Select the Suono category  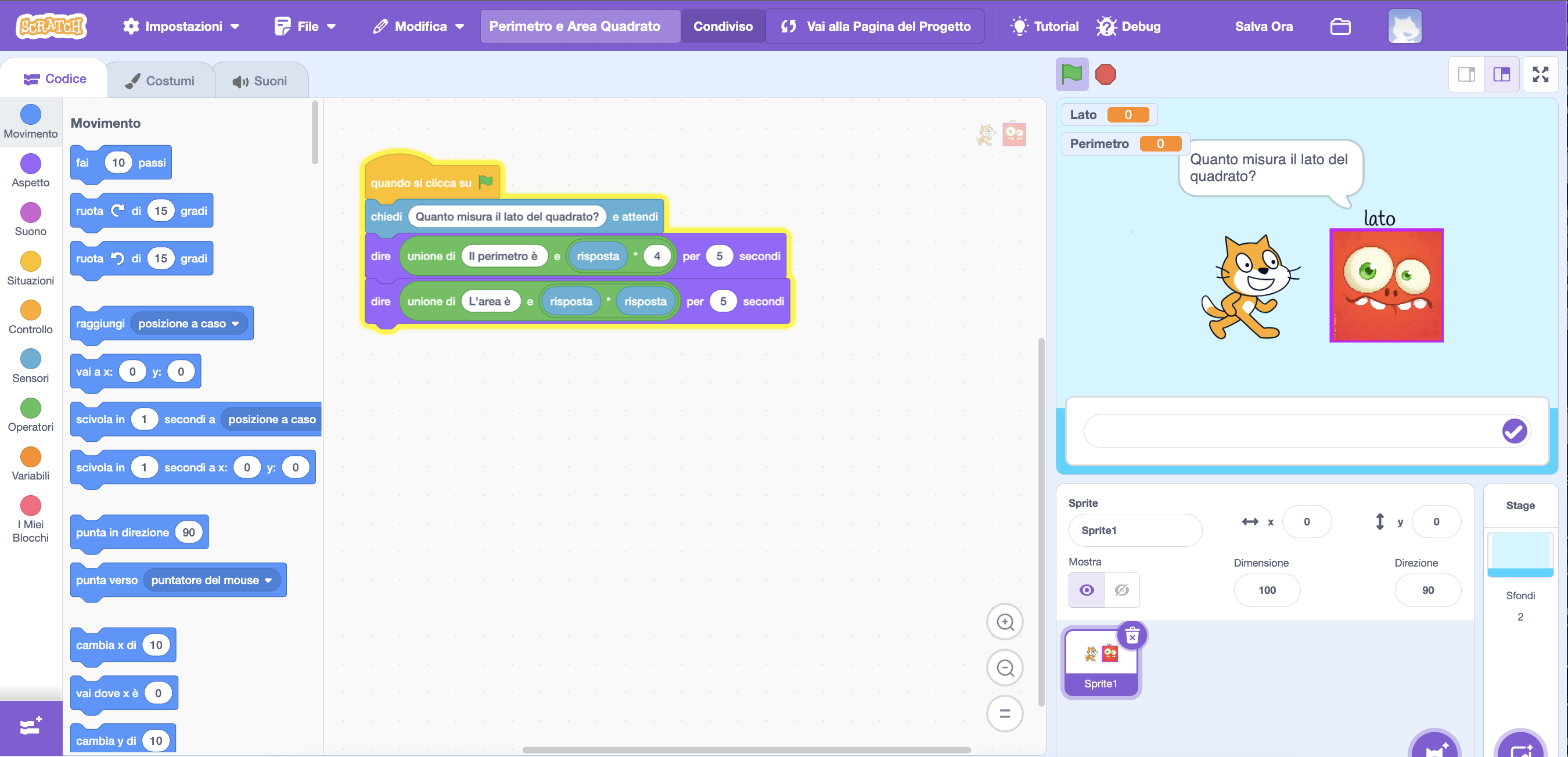(x=30, y=219)
